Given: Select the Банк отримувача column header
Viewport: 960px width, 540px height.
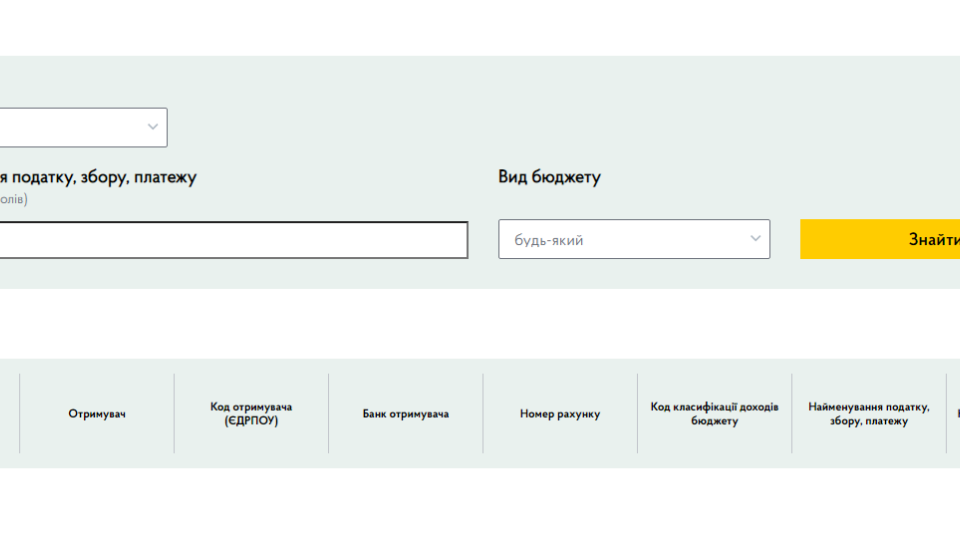Looking at the screenshot, I should click(x=405, y=414).
